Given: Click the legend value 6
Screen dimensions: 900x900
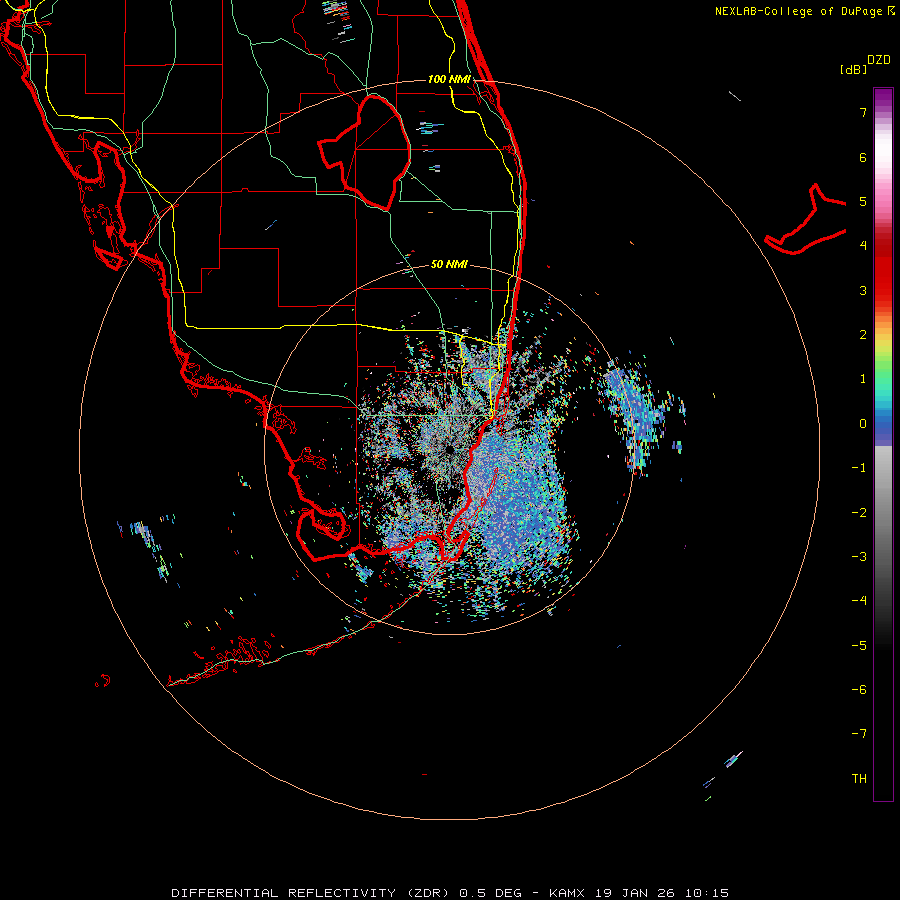Looking at the screenshot, I should coord(863,157).
